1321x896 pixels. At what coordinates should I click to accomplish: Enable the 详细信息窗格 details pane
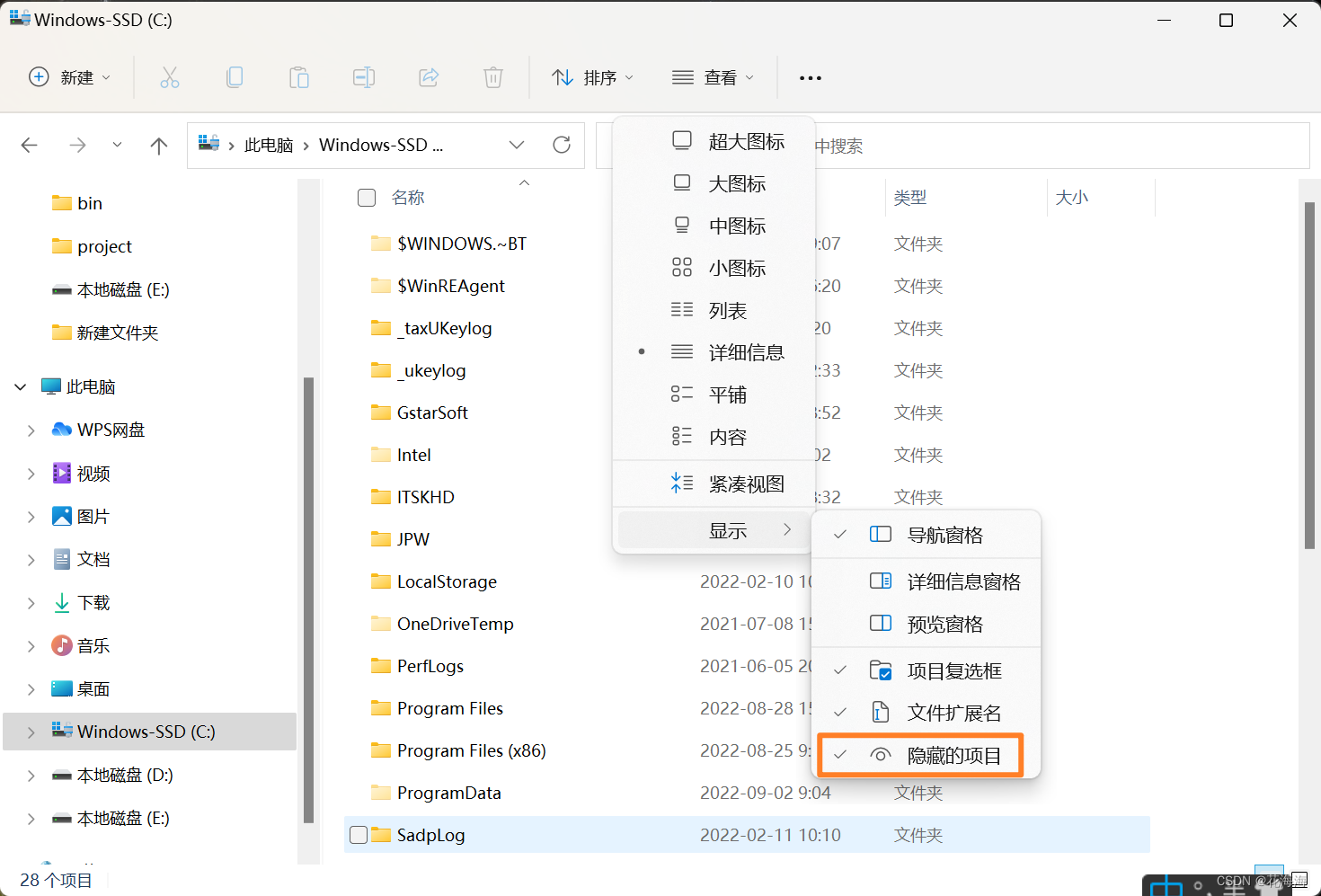tap(926, 581)
